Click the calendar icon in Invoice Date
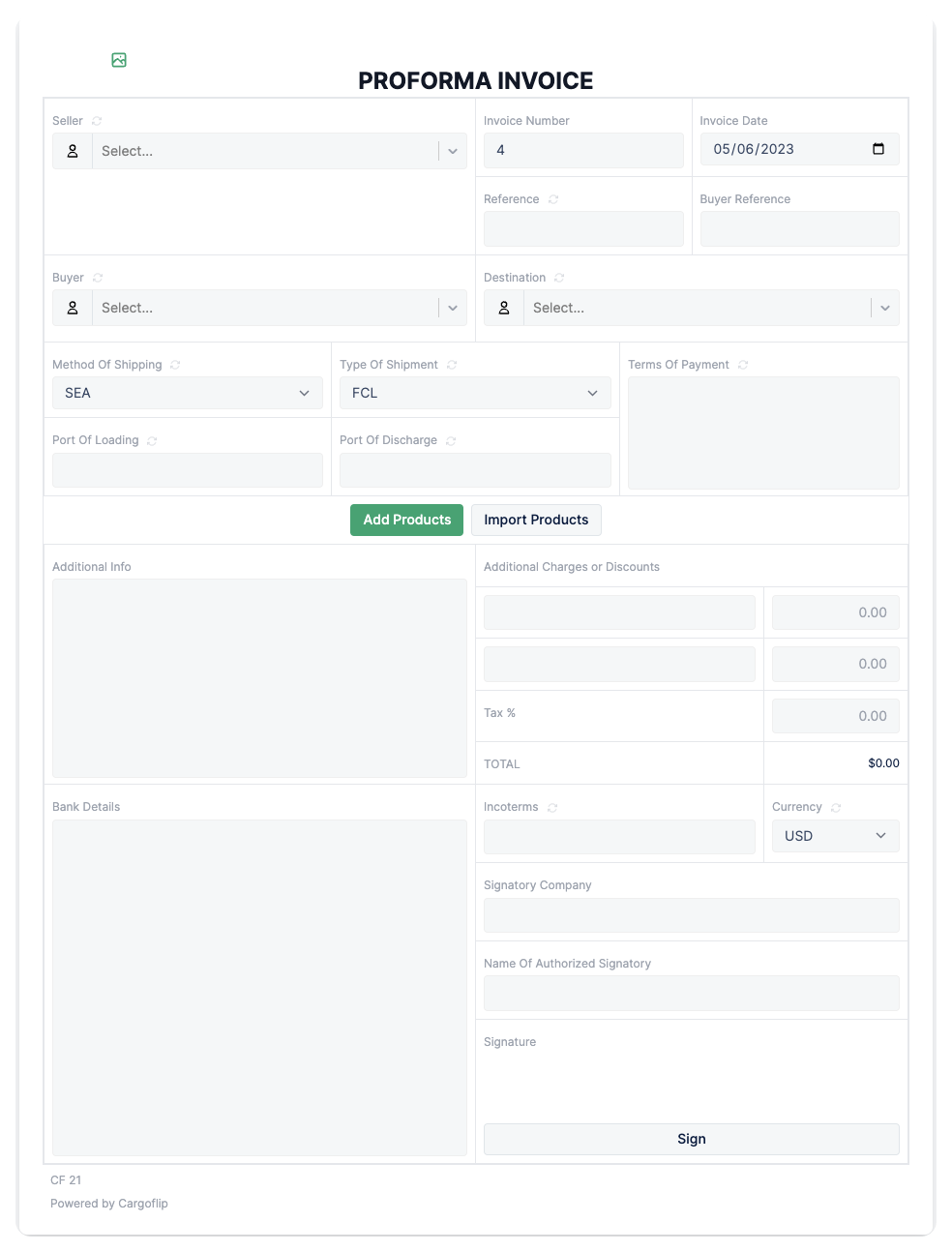Screen dimensions: 952x1252 pos(878,149)
